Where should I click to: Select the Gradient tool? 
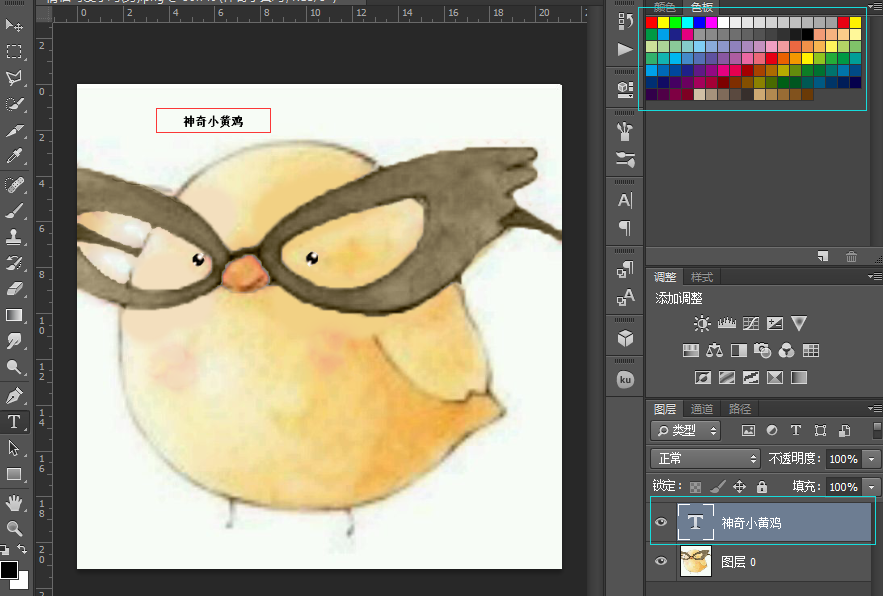point(14,315)
